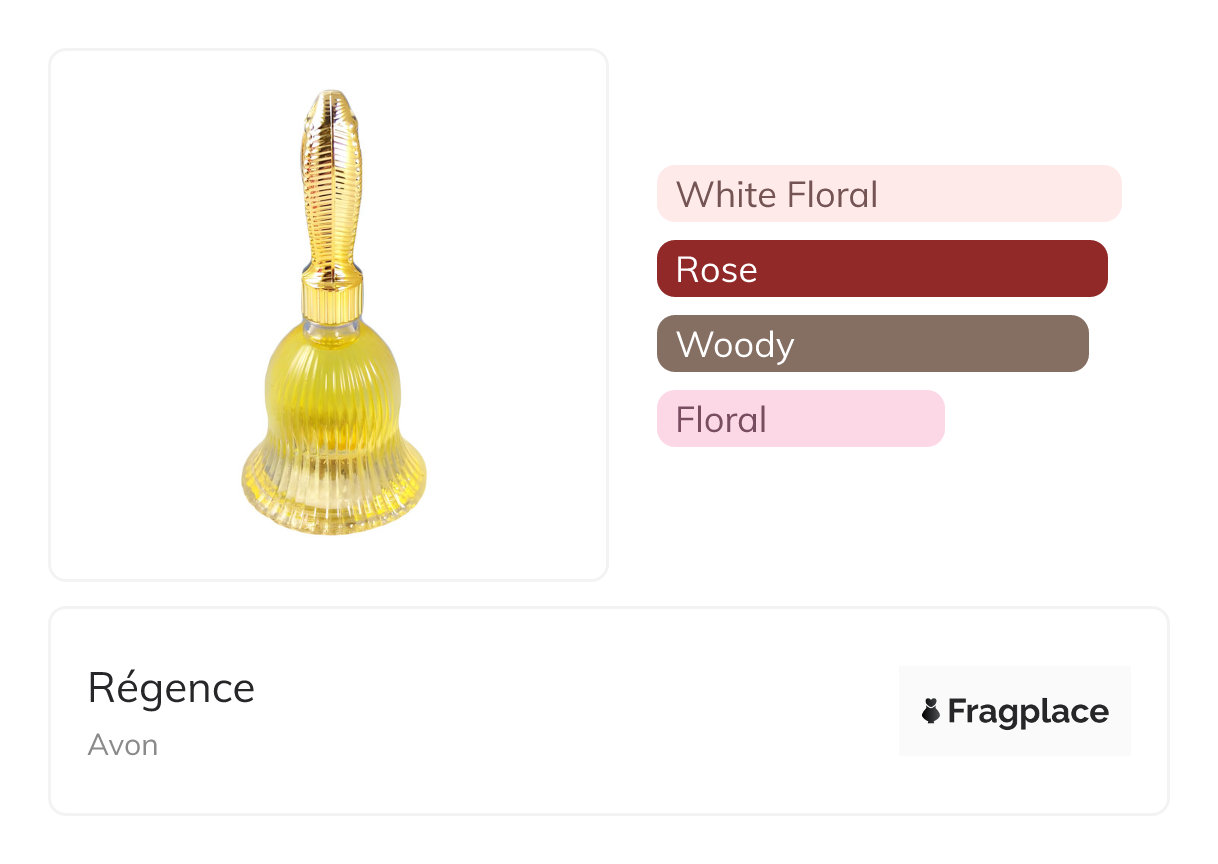Click the Fragplace wordmark text
Image resolution: width=1218 pixels, height=864 pixels.
coord(1028,711)
